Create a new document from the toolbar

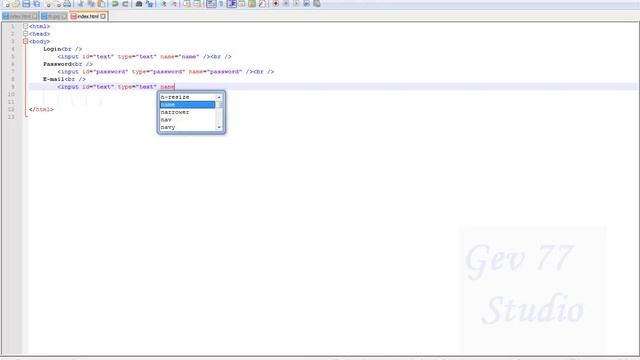(6, 4)
